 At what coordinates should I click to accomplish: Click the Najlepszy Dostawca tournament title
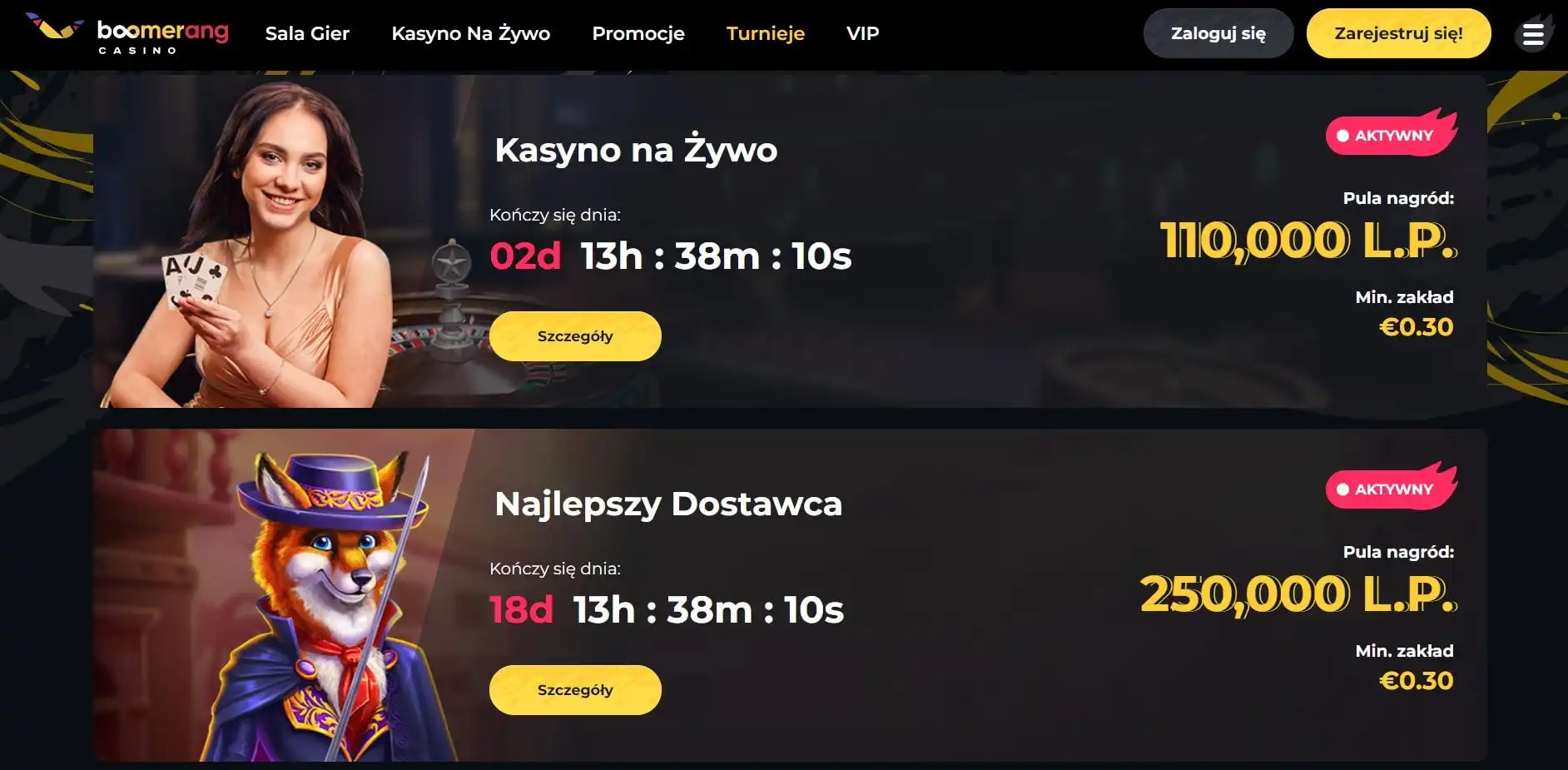click(668, 504)
